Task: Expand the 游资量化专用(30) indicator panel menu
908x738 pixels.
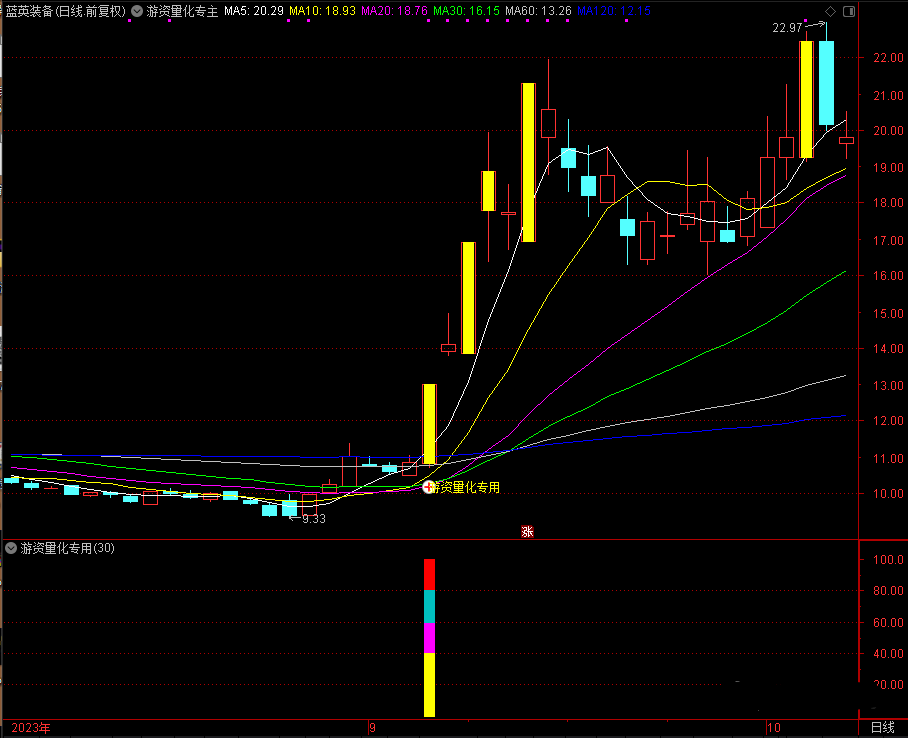Action: 11,548
